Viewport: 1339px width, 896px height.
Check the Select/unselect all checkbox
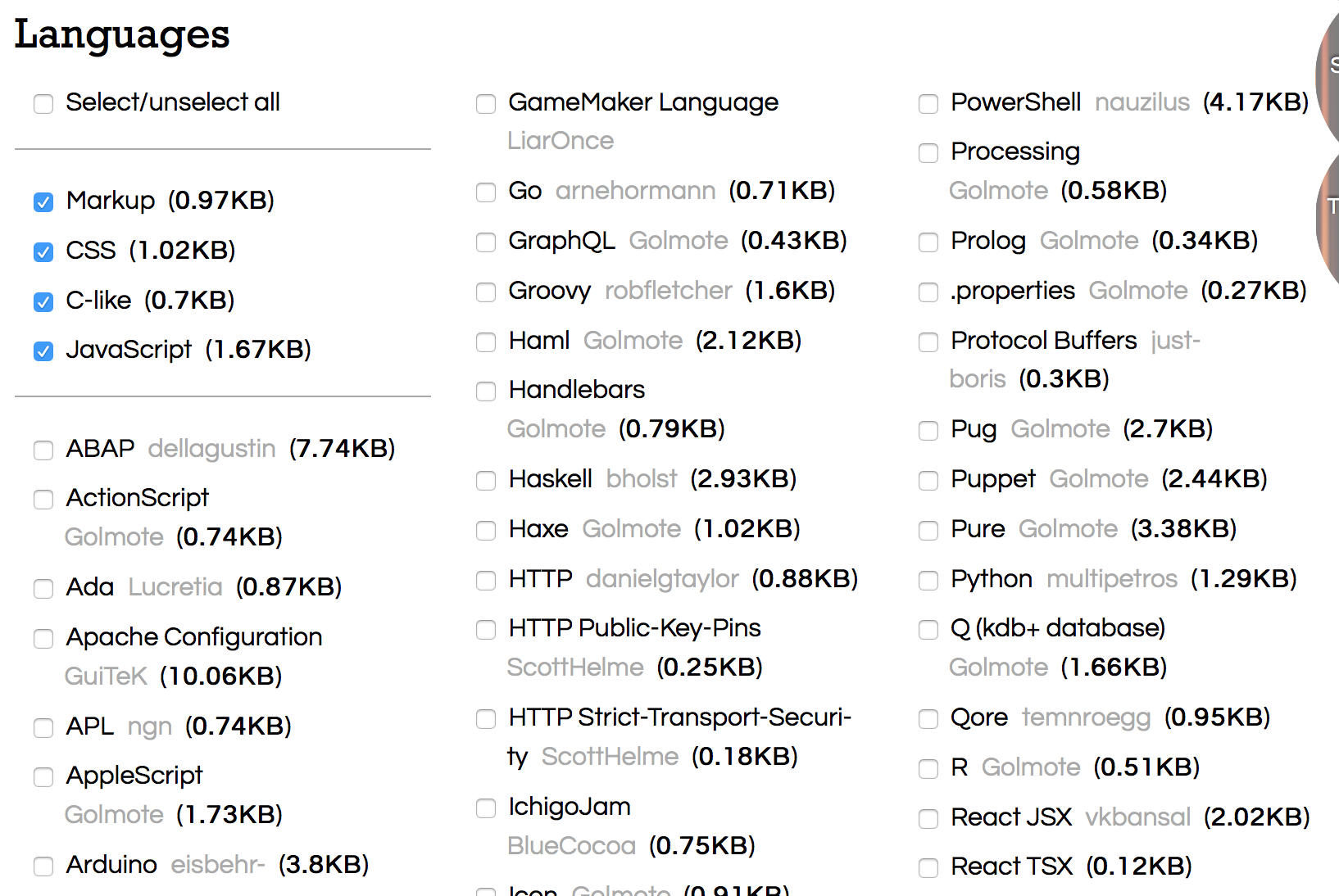(43, 104)
